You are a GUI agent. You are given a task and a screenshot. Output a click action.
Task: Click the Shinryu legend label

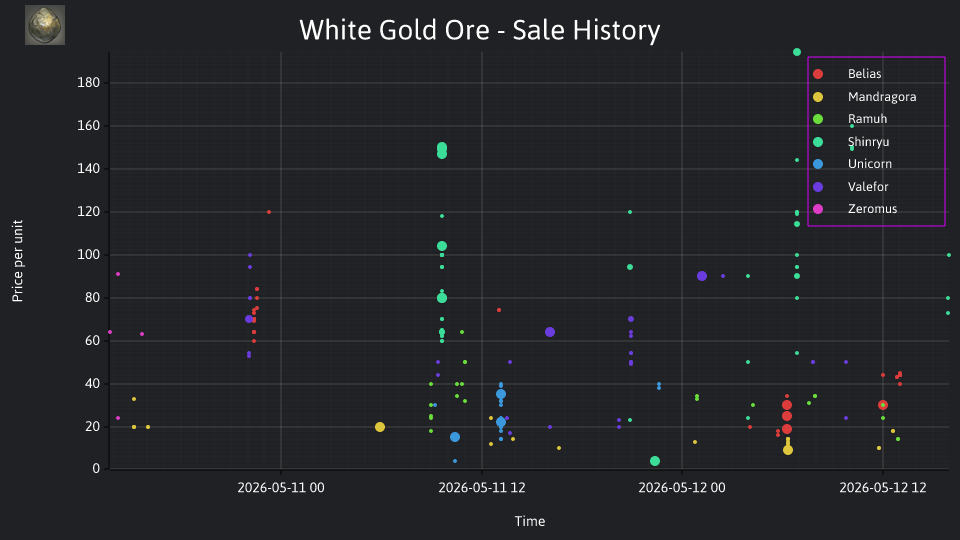[x=868, y=142]
